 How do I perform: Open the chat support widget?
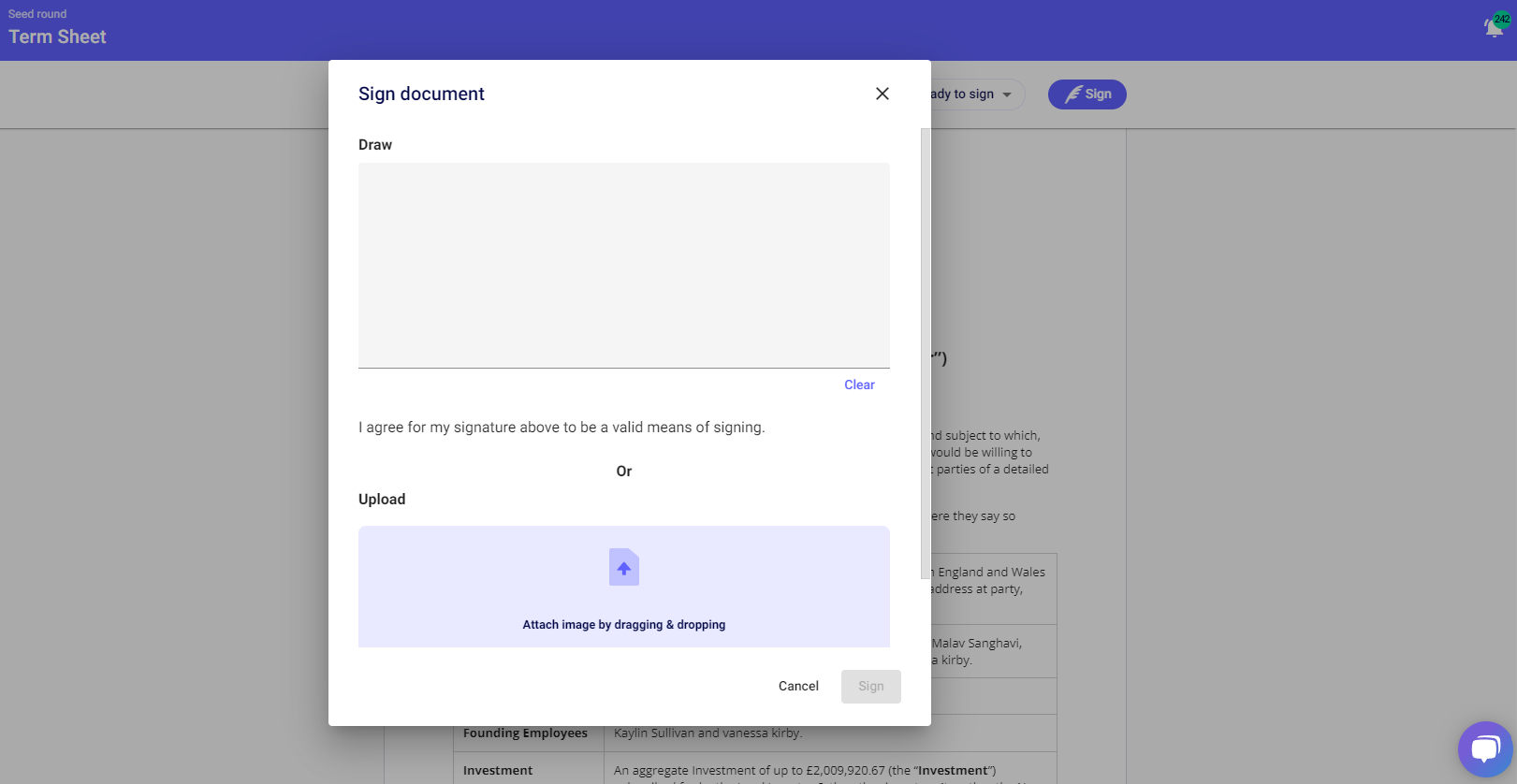[1484, 748]
